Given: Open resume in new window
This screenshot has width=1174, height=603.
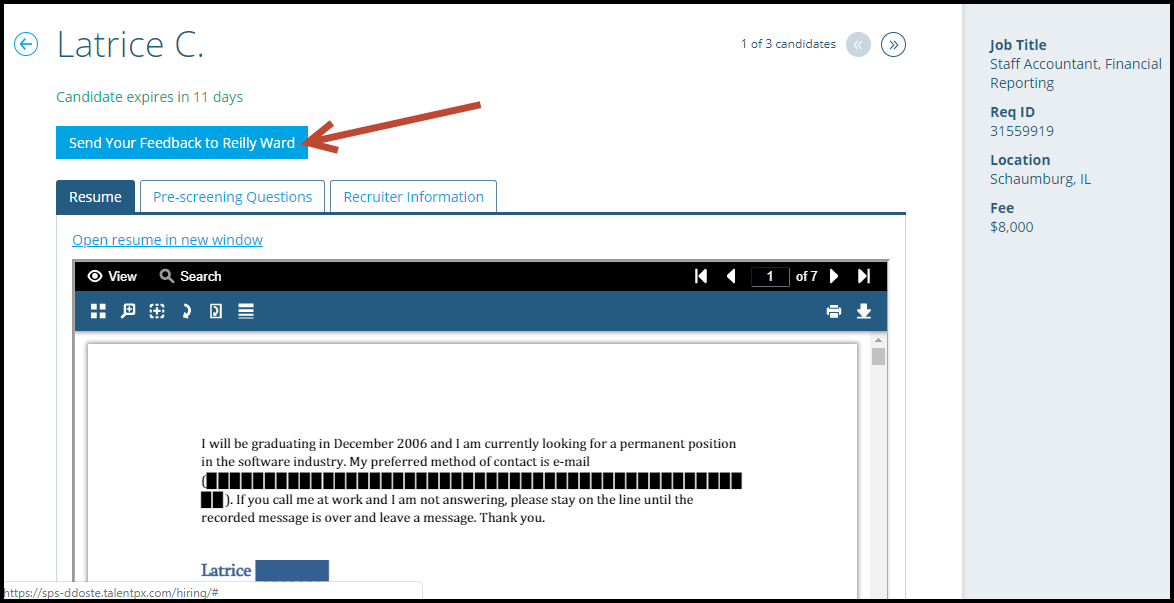Looking at the screenshot, I should (167, 240).
